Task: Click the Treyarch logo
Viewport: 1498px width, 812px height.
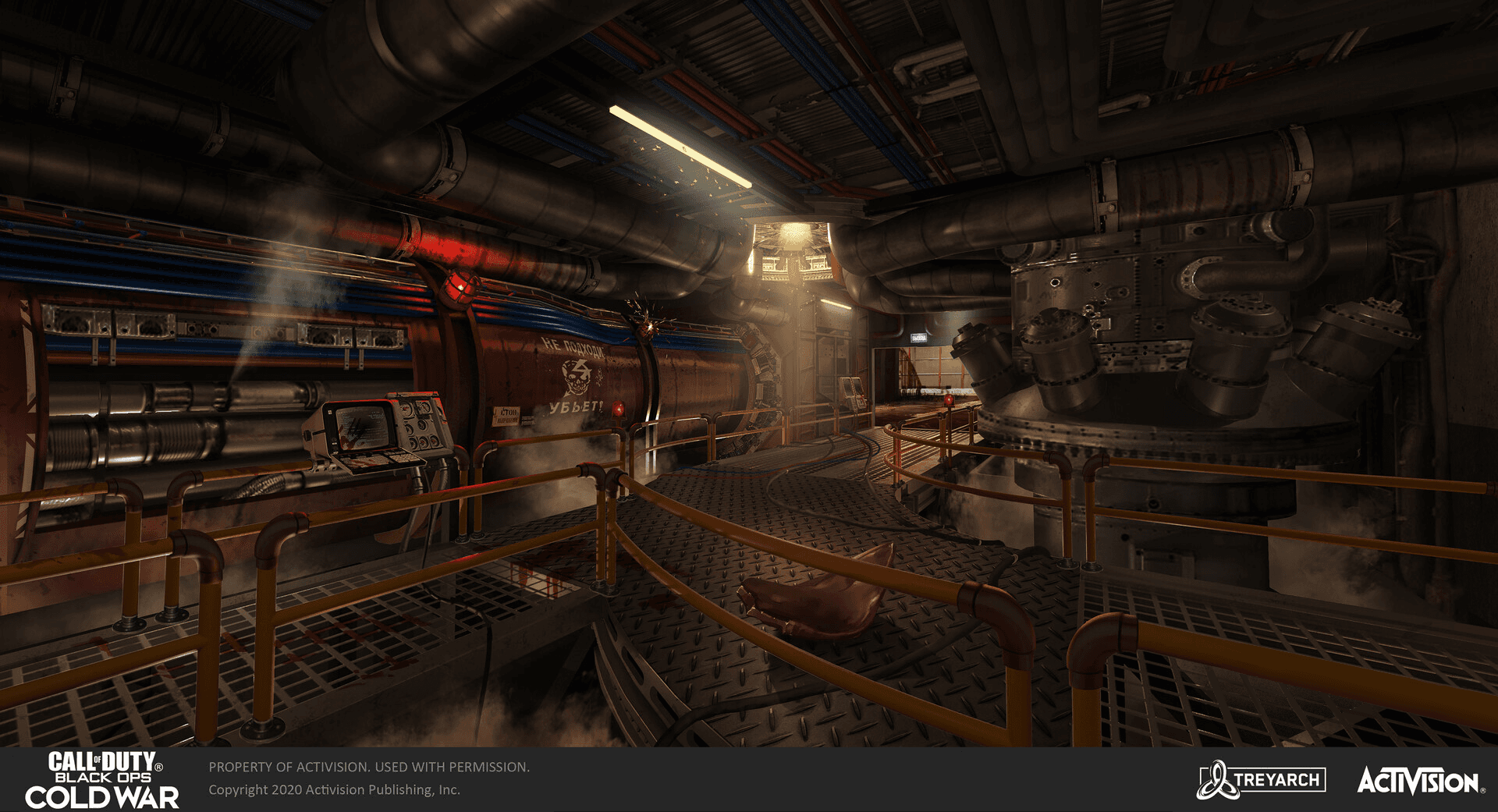Action: (x=1261, y=780)
